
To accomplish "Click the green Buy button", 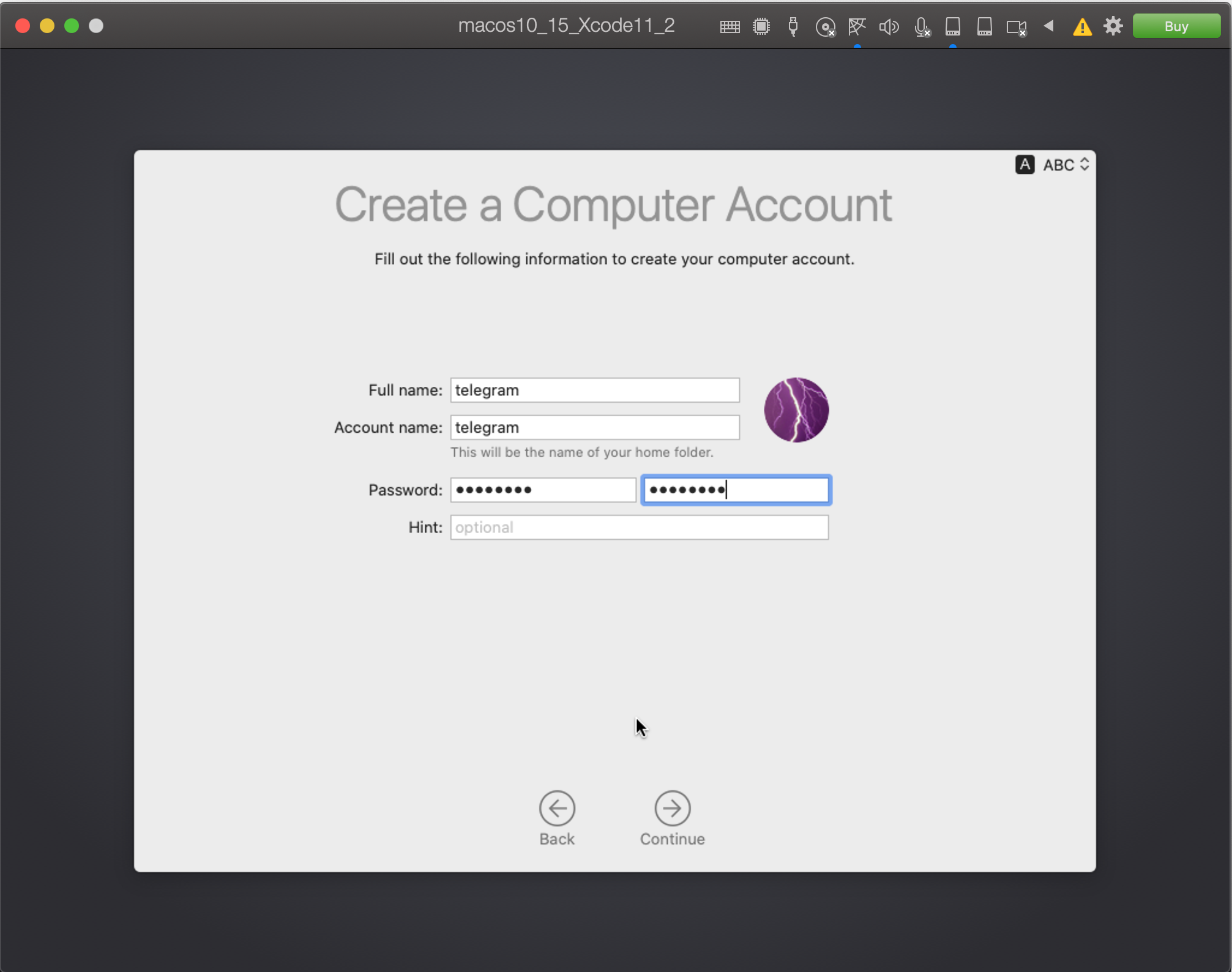I will tap(1176, 26).
